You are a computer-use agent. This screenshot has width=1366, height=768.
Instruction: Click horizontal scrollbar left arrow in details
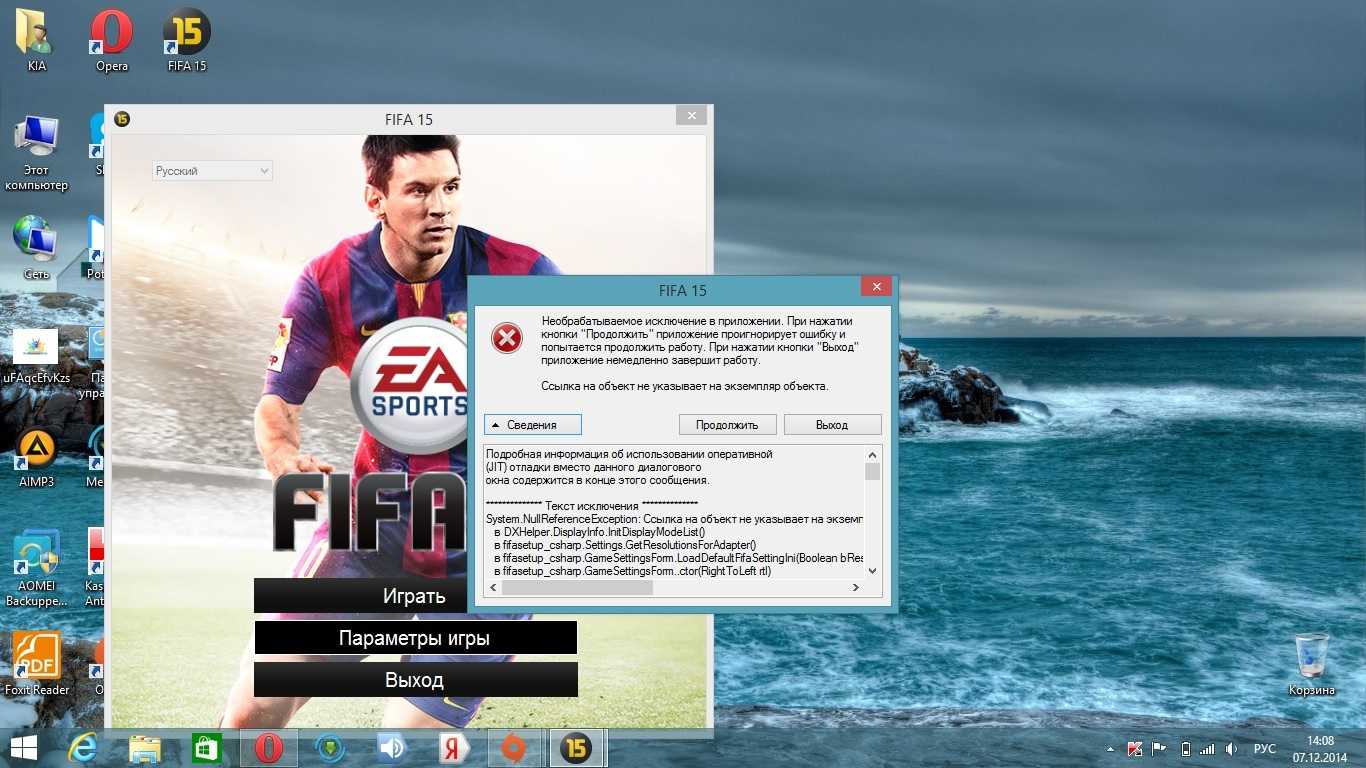493,588
